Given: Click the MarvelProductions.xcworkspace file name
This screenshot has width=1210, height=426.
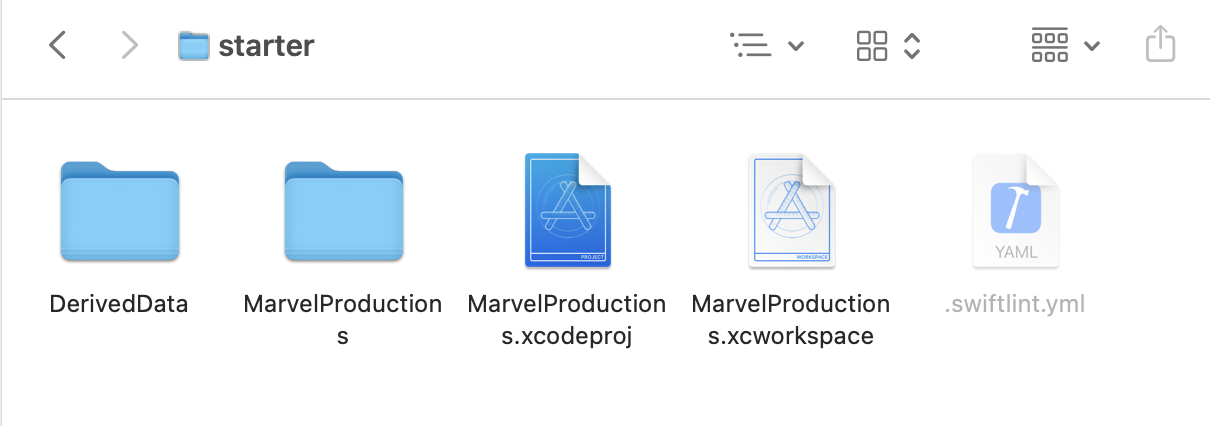Looking at the screenshot, I should click(x=791, y=320).
